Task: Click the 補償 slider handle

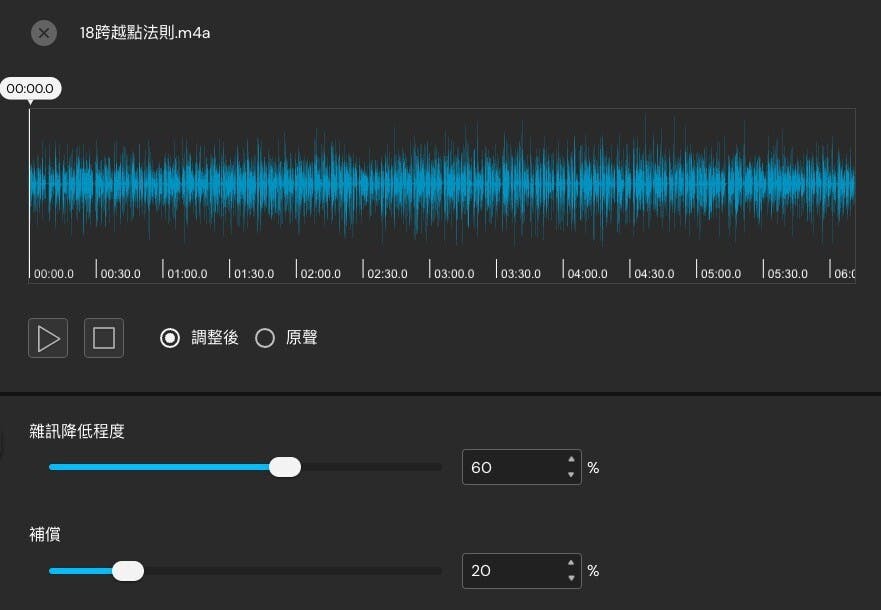Action: click(128, 571)
